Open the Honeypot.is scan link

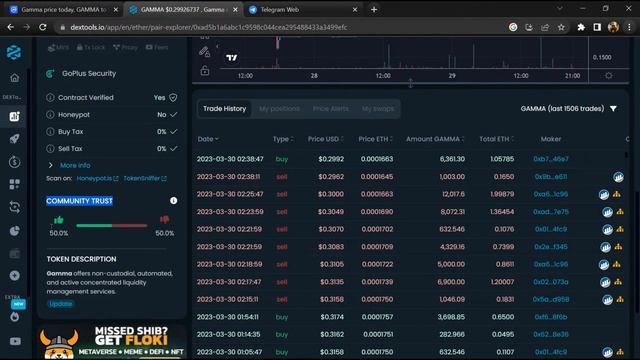tap(97, 178)
